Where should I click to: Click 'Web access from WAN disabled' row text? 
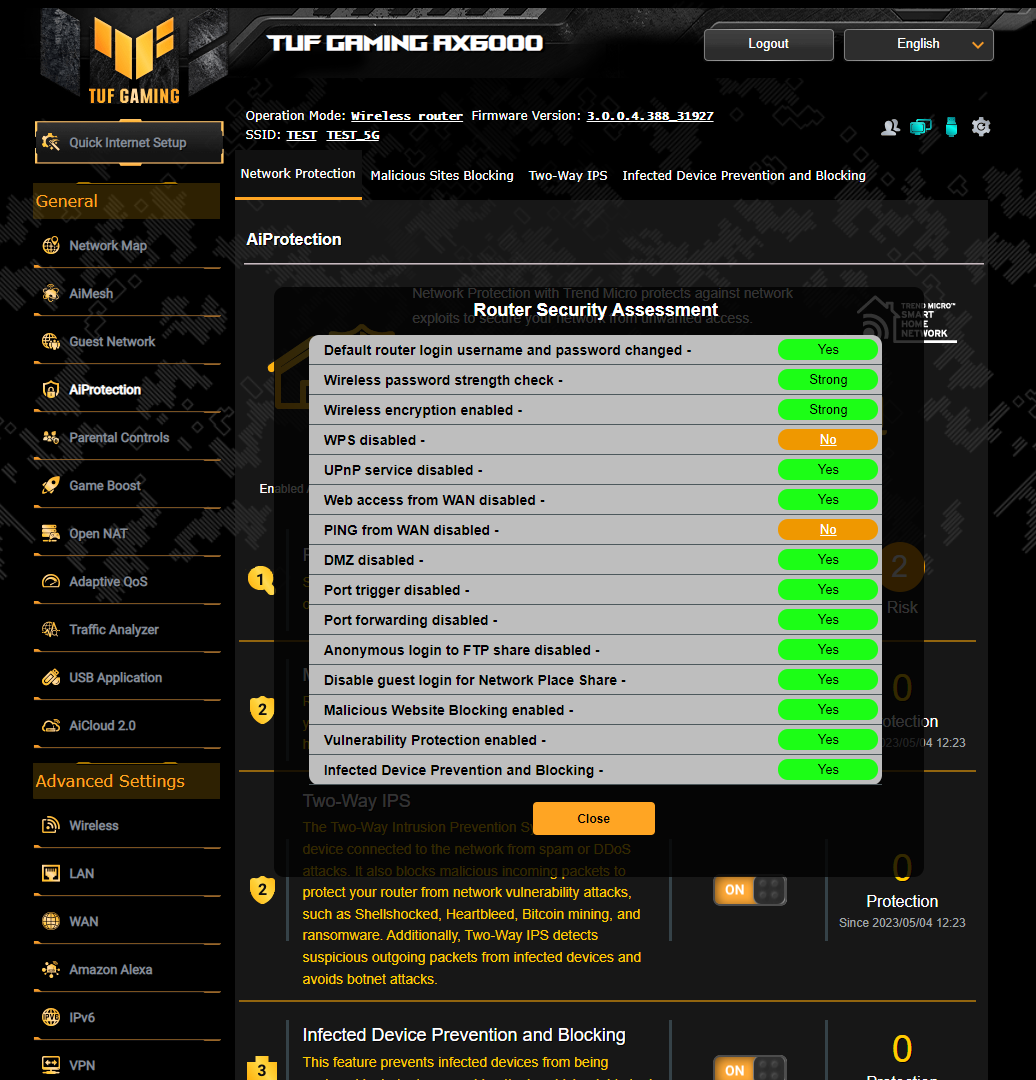[x=434, y=500]
